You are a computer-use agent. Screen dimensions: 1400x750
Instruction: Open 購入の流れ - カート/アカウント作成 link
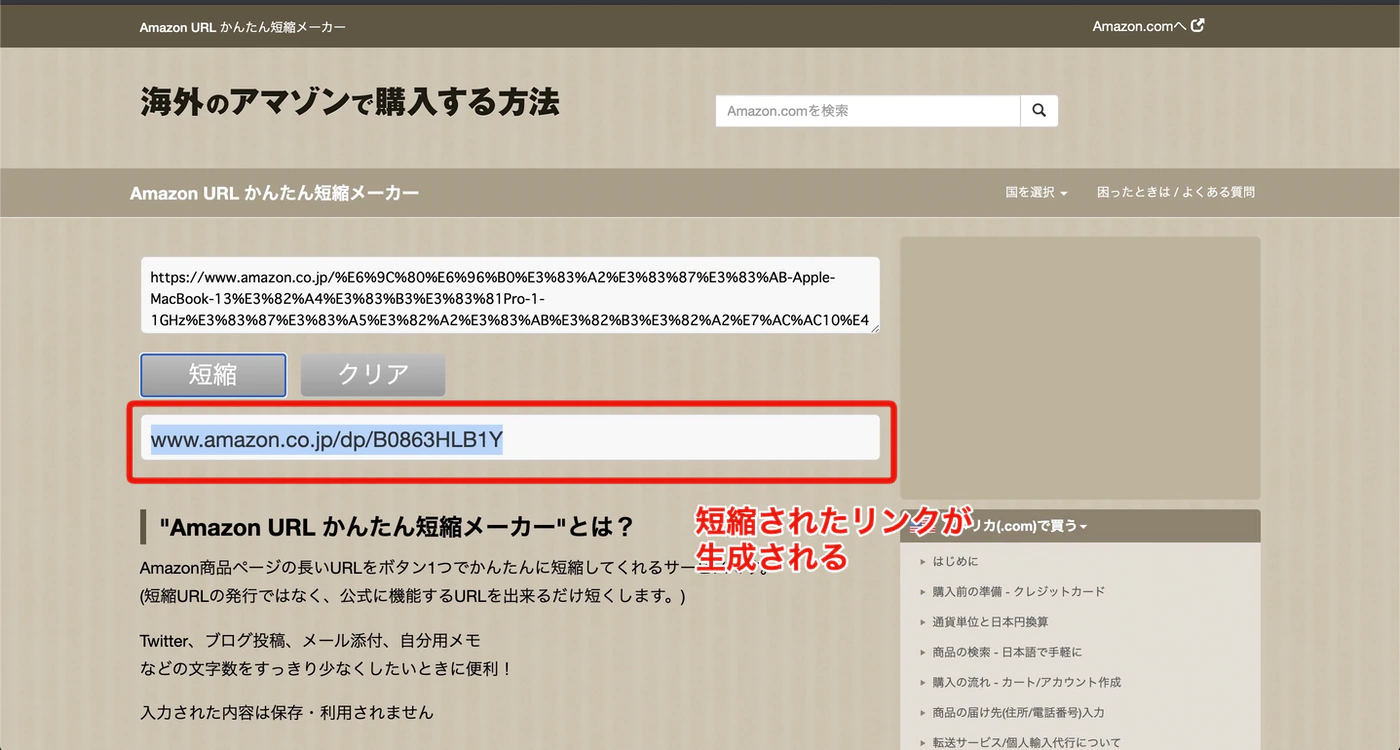coord(1026,682)
